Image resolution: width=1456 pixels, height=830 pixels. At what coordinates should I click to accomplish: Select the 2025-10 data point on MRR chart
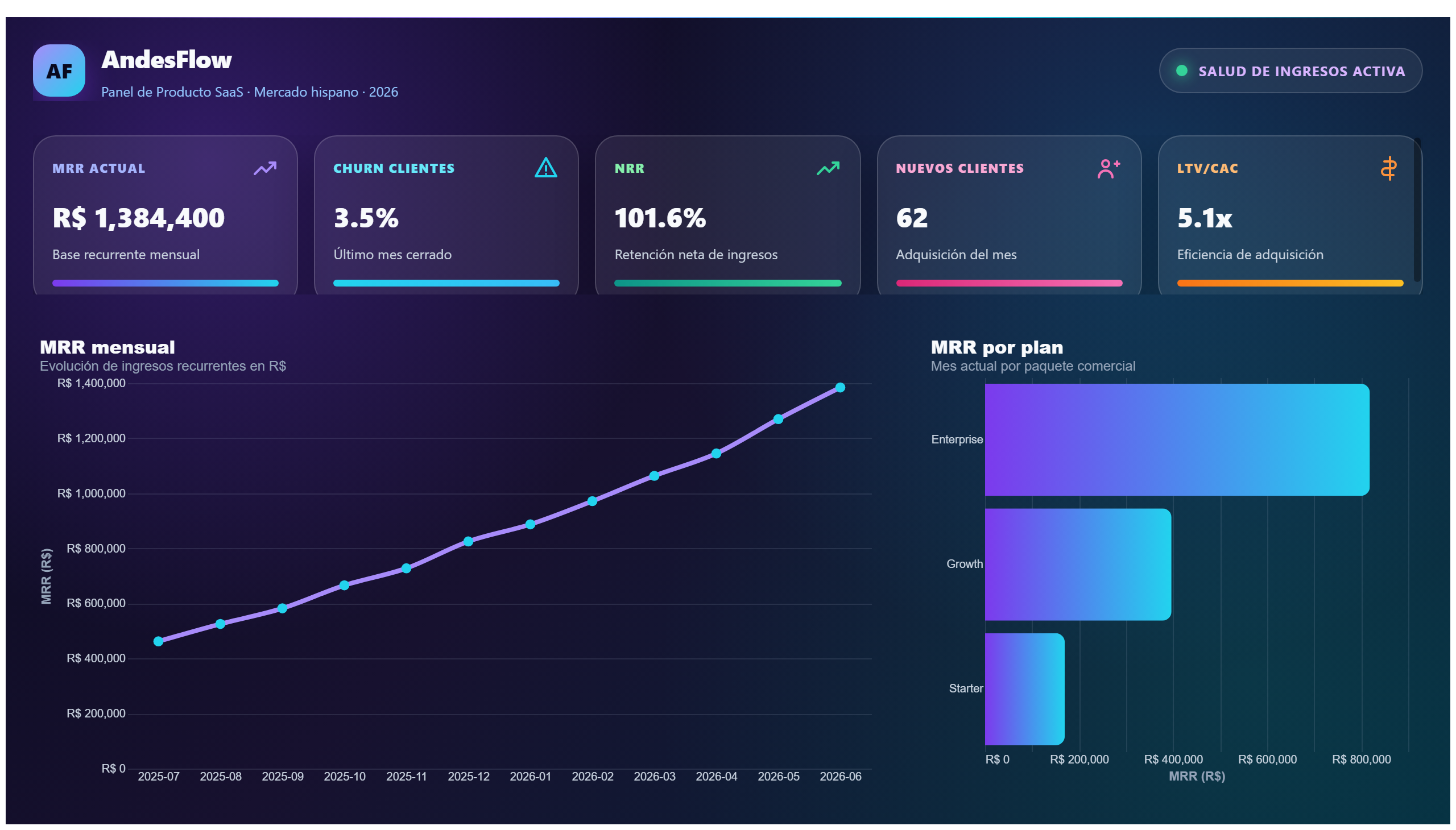(x=345, y=586)
